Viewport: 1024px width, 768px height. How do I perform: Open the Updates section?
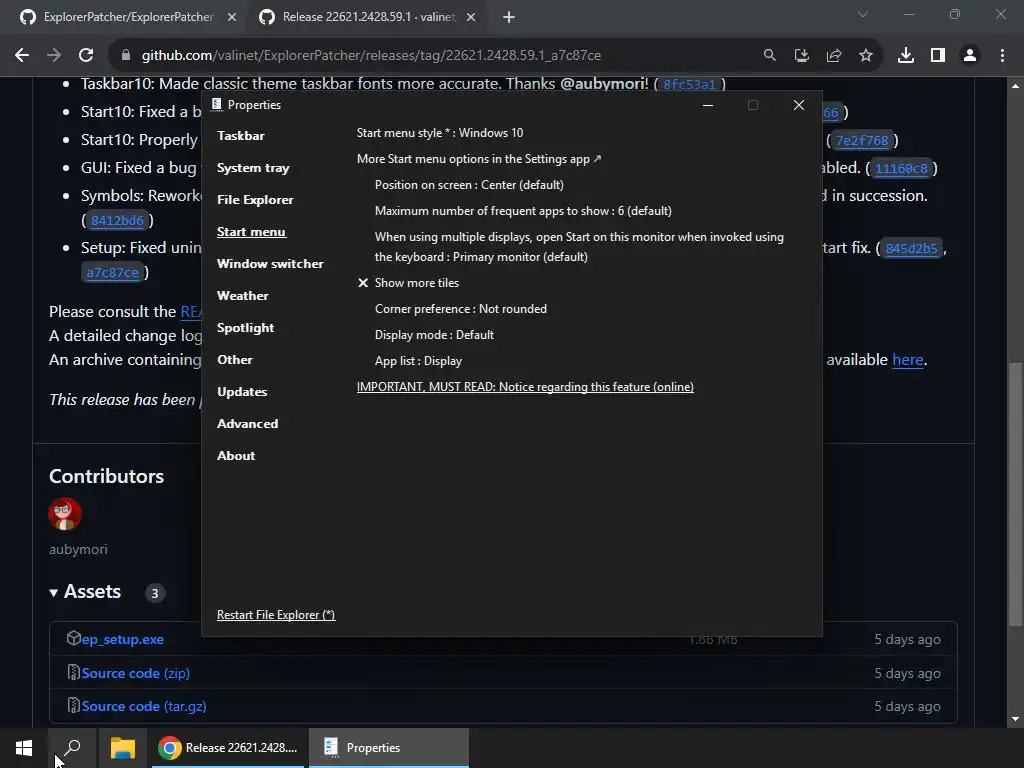[242, 392]
